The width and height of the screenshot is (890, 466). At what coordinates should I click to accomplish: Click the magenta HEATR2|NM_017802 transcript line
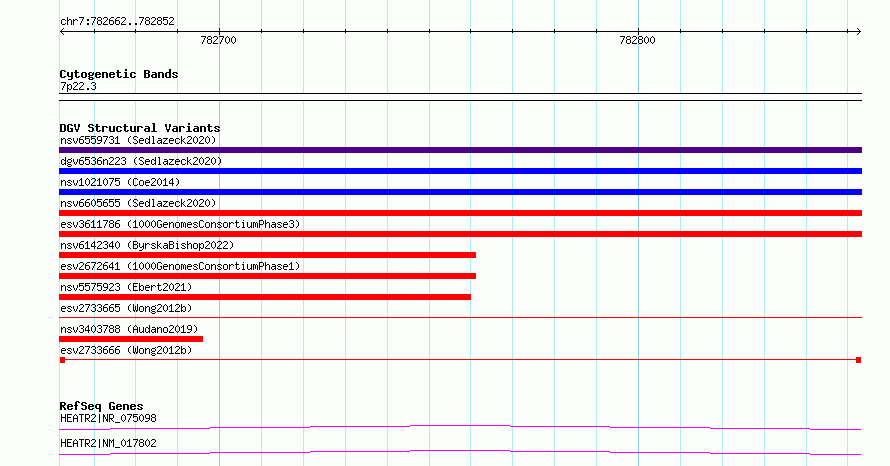coord(460,452)
